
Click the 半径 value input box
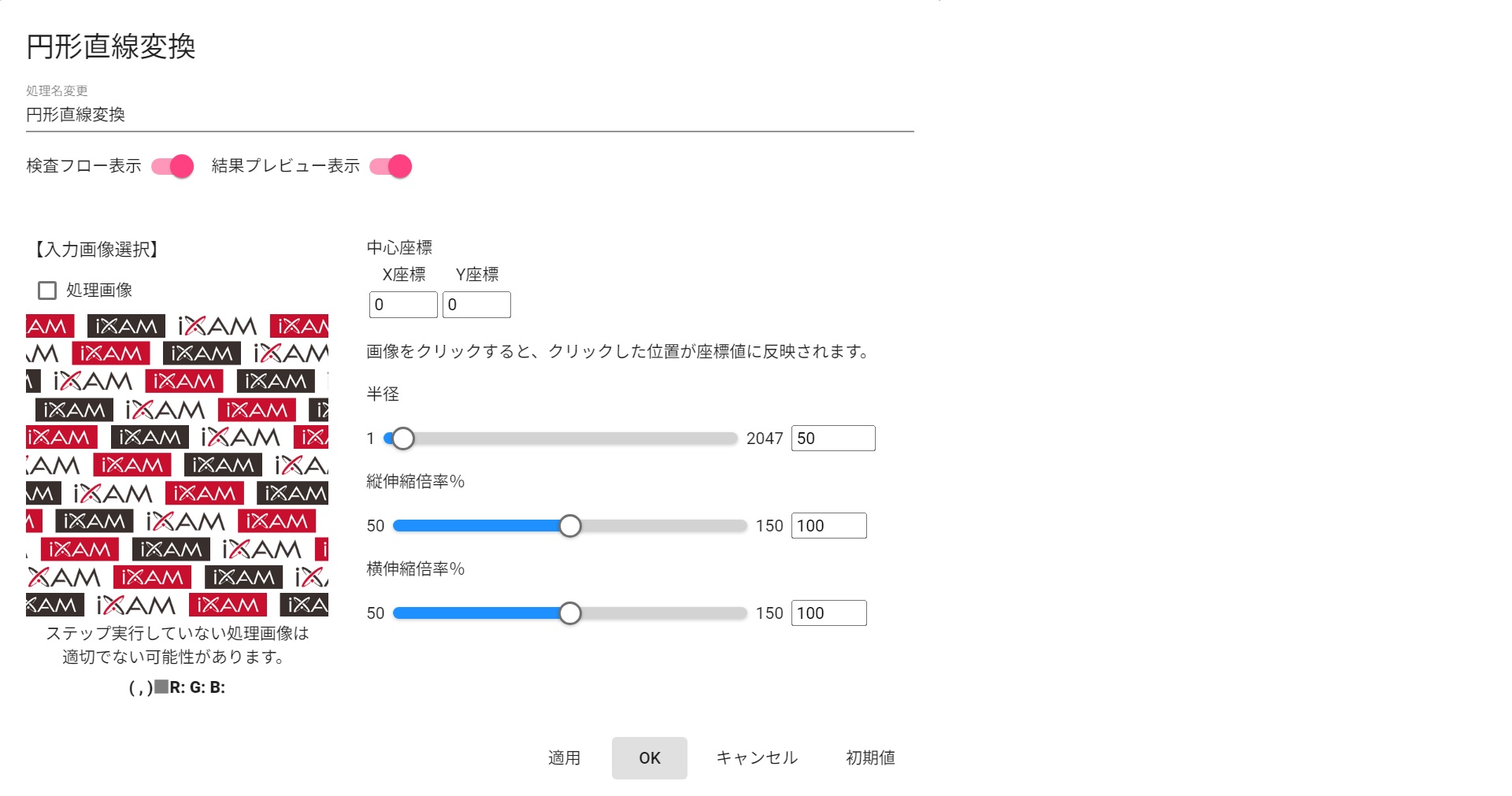[x=832, y=439]
